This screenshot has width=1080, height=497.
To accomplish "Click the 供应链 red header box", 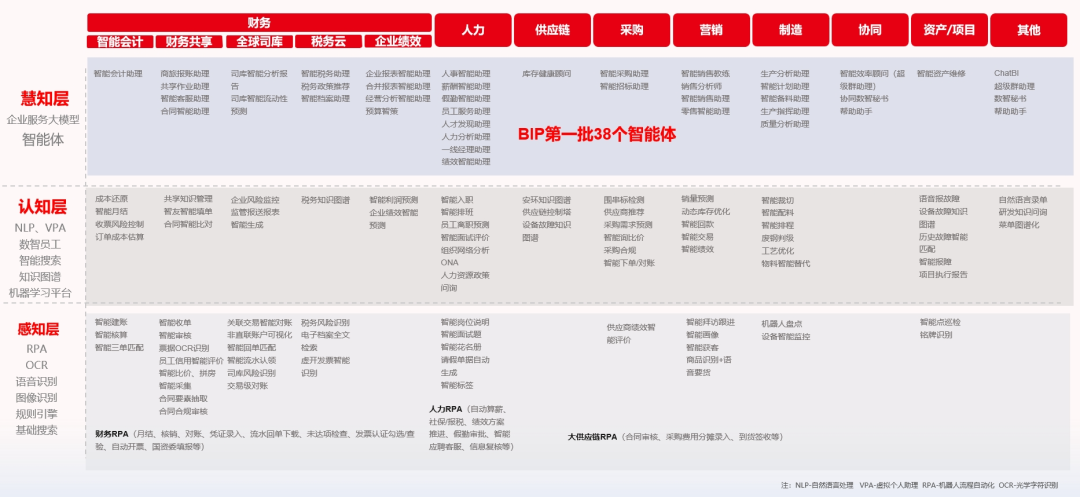I will point(552,30).
